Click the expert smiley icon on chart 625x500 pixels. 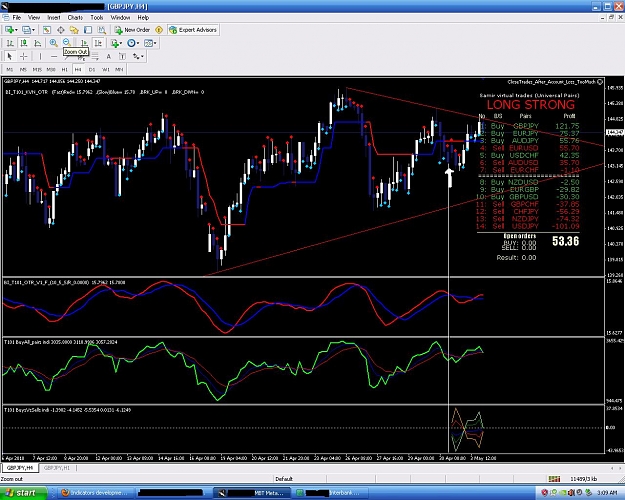(600, 82)
